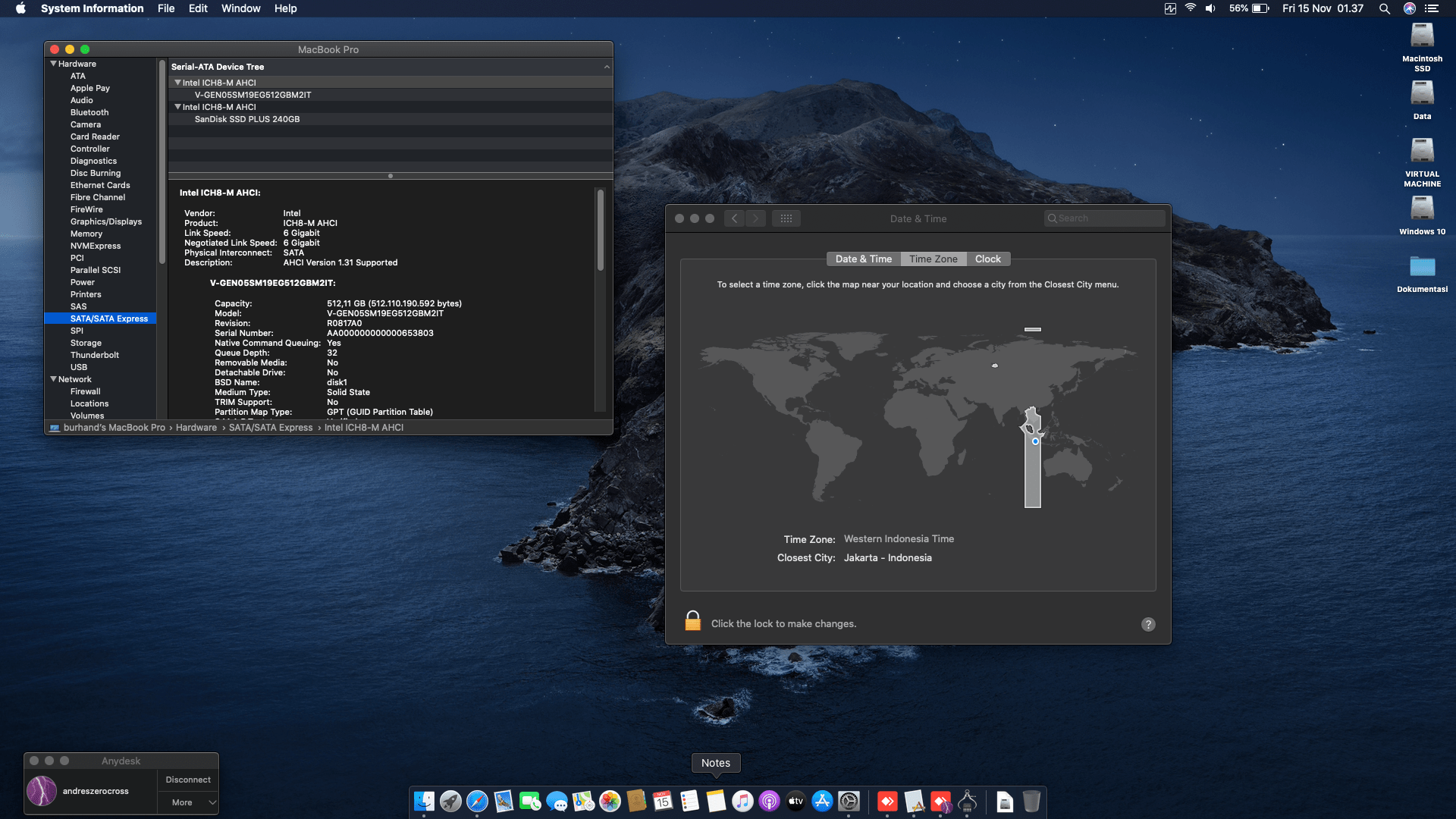This screenshot has height=819, width=1456.
Task: Open Safari from the Dock
Action: [x=475, y=802]
